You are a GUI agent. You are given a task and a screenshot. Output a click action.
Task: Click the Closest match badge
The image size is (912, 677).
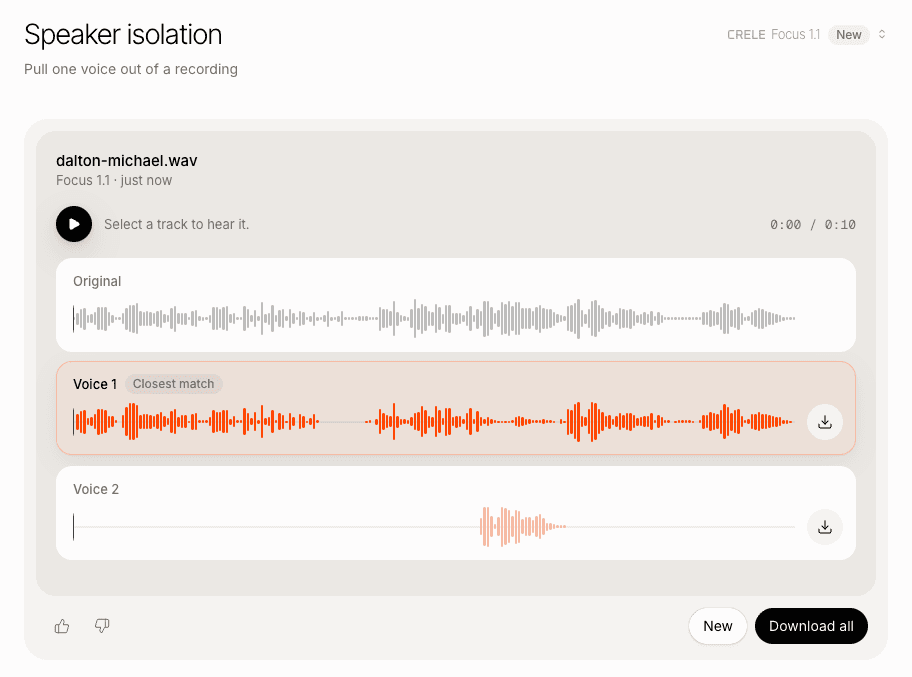173,384
